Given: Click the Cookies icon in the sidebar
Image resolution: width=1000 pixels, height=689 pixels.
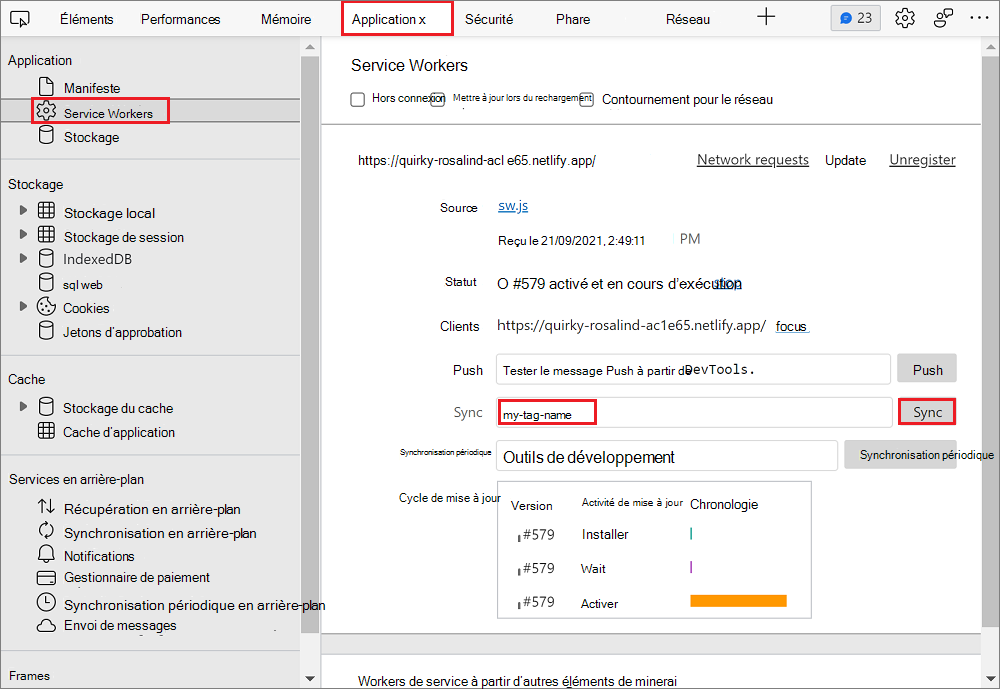Looking at the screenshot, I should coord(45,309).
